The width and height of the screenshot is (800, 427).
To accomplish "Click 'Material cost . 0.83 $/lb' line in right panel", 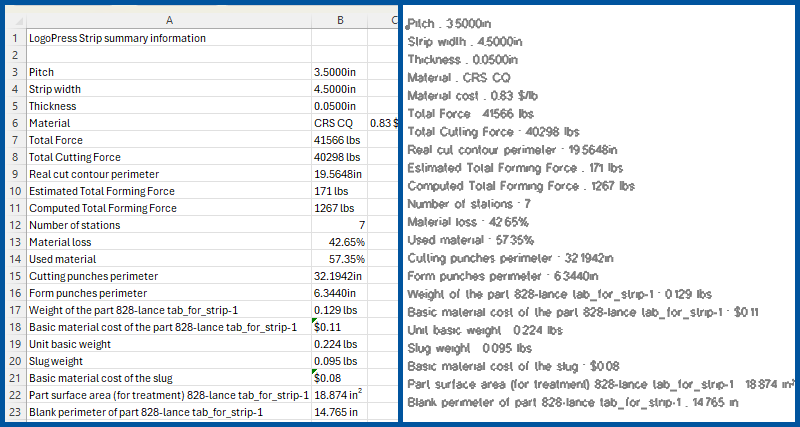I will pos(473,96).
